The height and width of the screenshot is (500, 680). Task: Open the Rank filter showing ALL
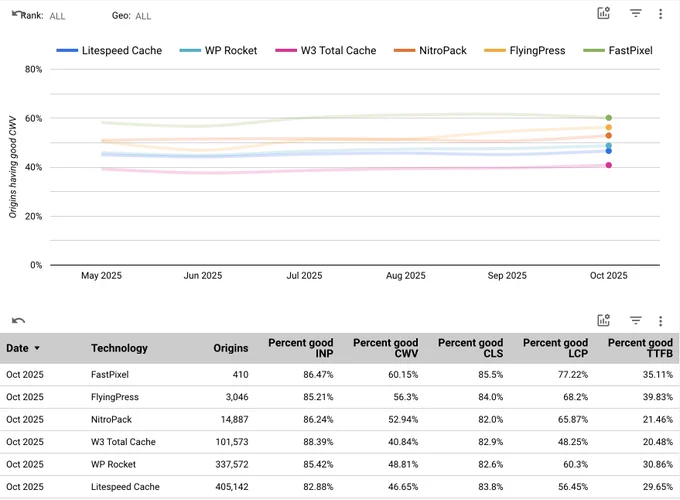click(x=57, y=16)
